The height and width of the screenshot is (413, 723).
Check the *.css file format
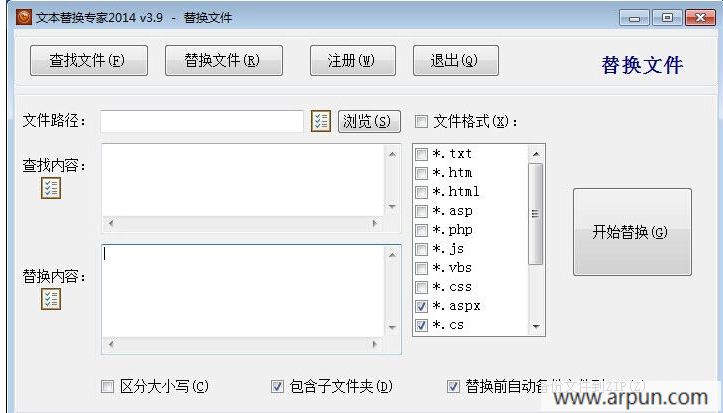point(421,287)
